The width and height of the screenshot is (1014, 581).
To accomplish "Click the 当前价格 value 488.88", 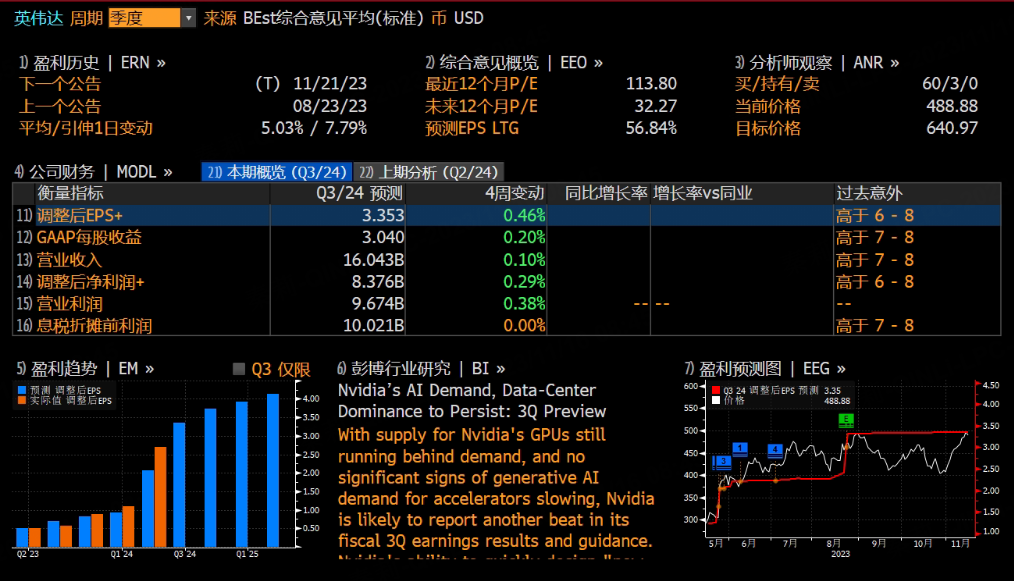I will tap(952, 106).
